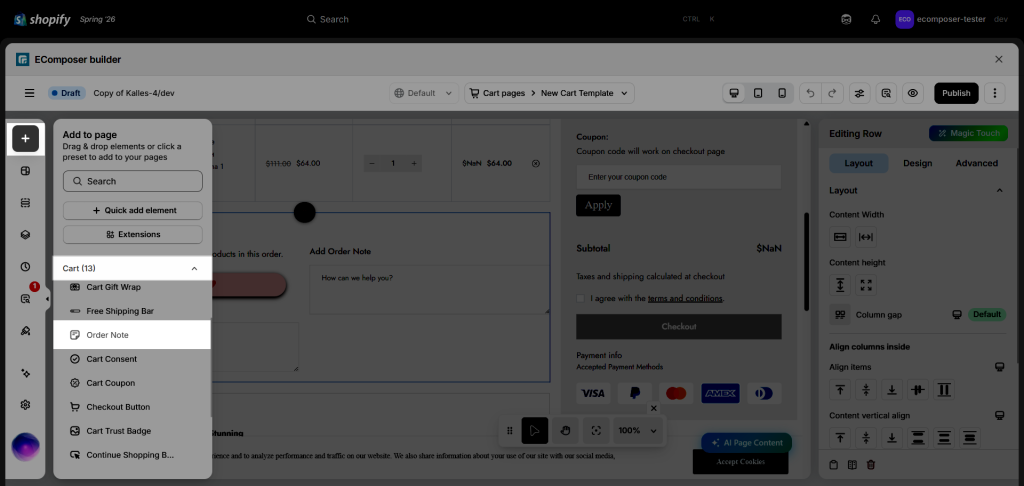
Task: Delete the row with trash icon
Action: (x=871, y=465)
